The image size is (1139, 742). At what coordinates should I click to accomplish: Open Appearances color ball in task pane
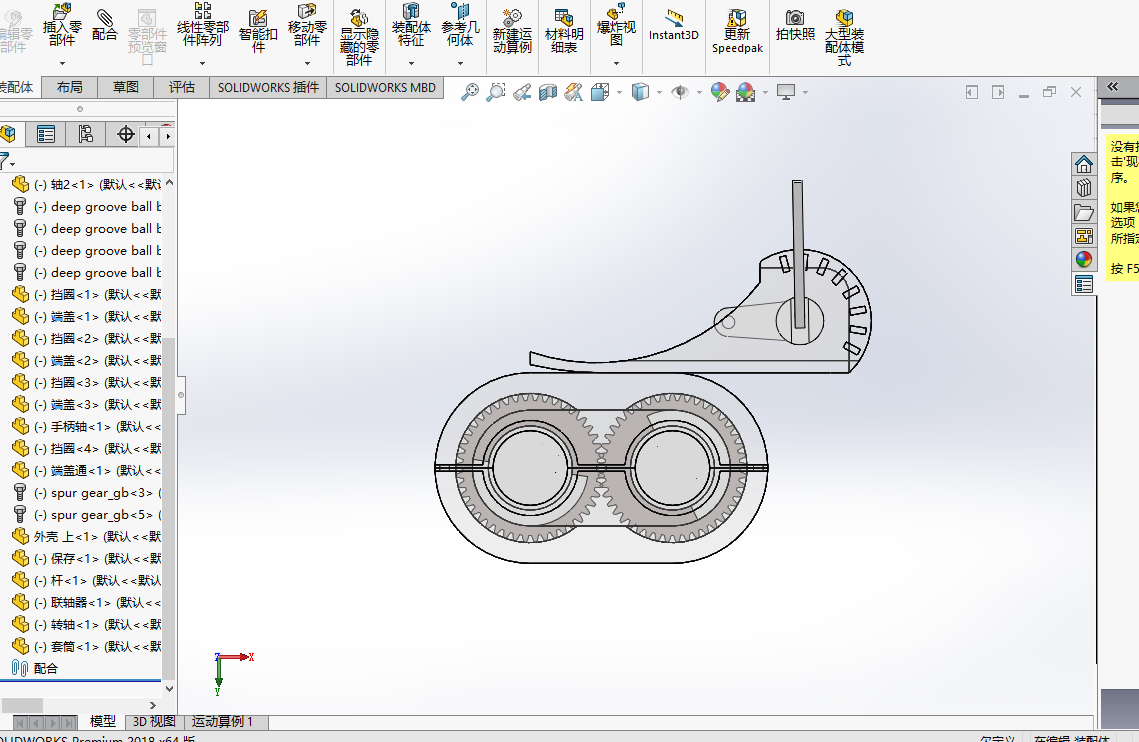1084,260
